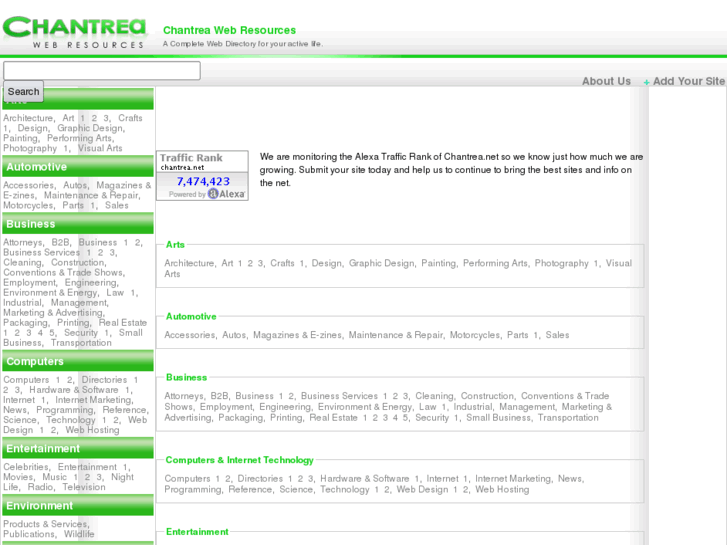Open Real Estate in the main Business box
Image resolution: width=727 pixels, height=545 pixels.
tap(333, 417)
